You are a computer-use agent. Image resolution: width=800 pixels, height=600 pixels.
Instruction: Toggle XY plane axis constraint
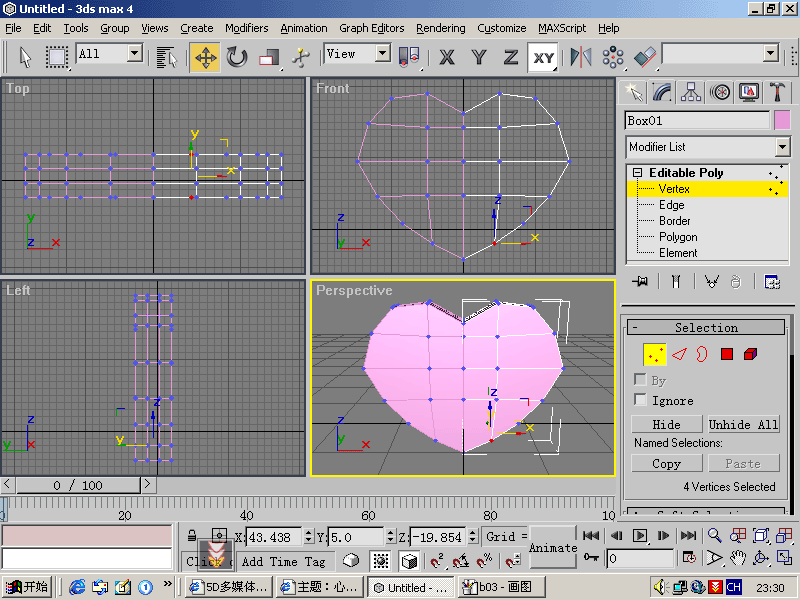pos(543,57)
